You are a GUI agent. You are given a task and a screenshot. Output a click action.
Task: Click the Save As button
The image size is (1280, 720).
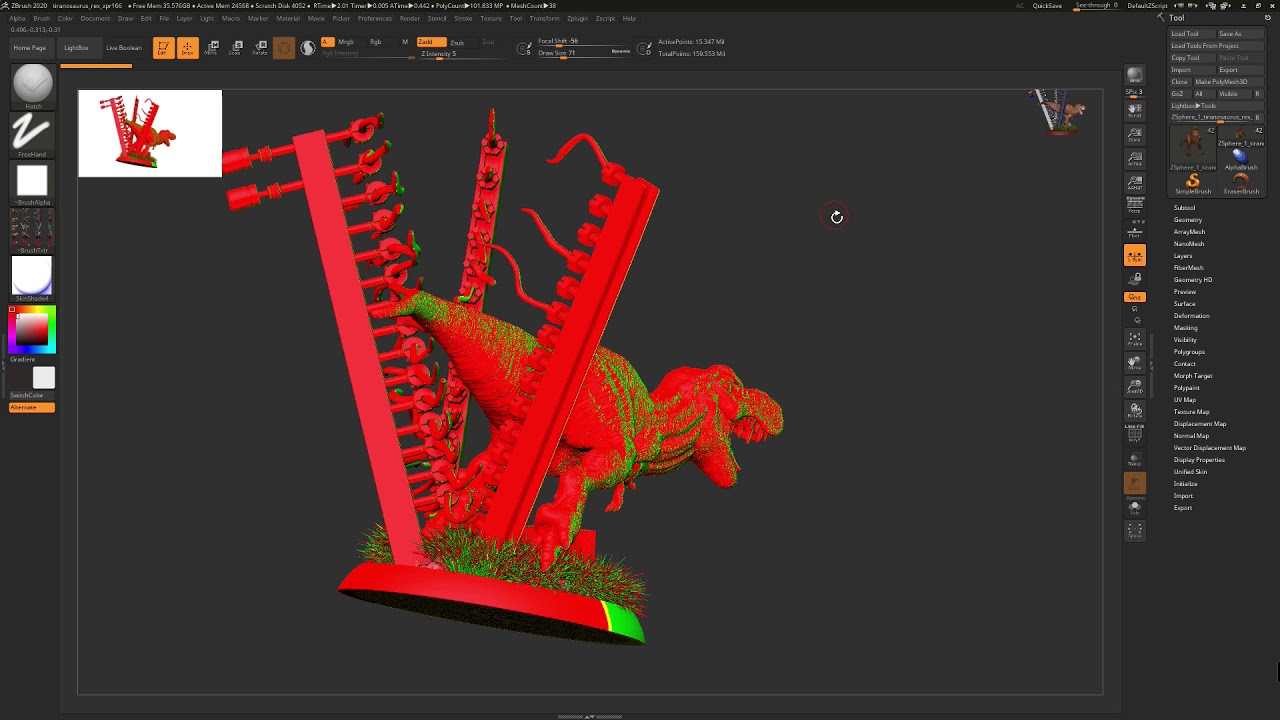click(1241, 34)
